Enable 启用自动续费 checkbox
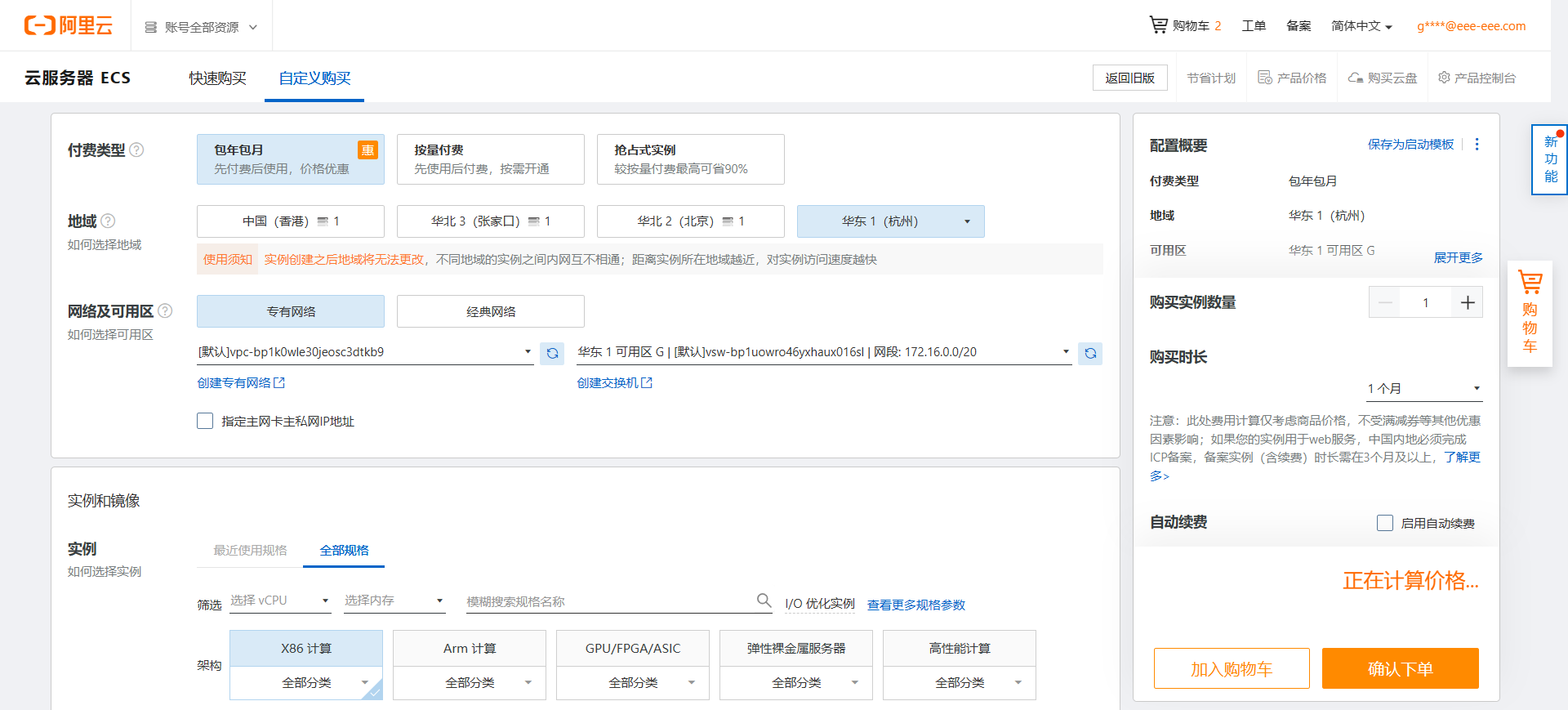The image size is (1568, 710). (x=1385, y=523)
